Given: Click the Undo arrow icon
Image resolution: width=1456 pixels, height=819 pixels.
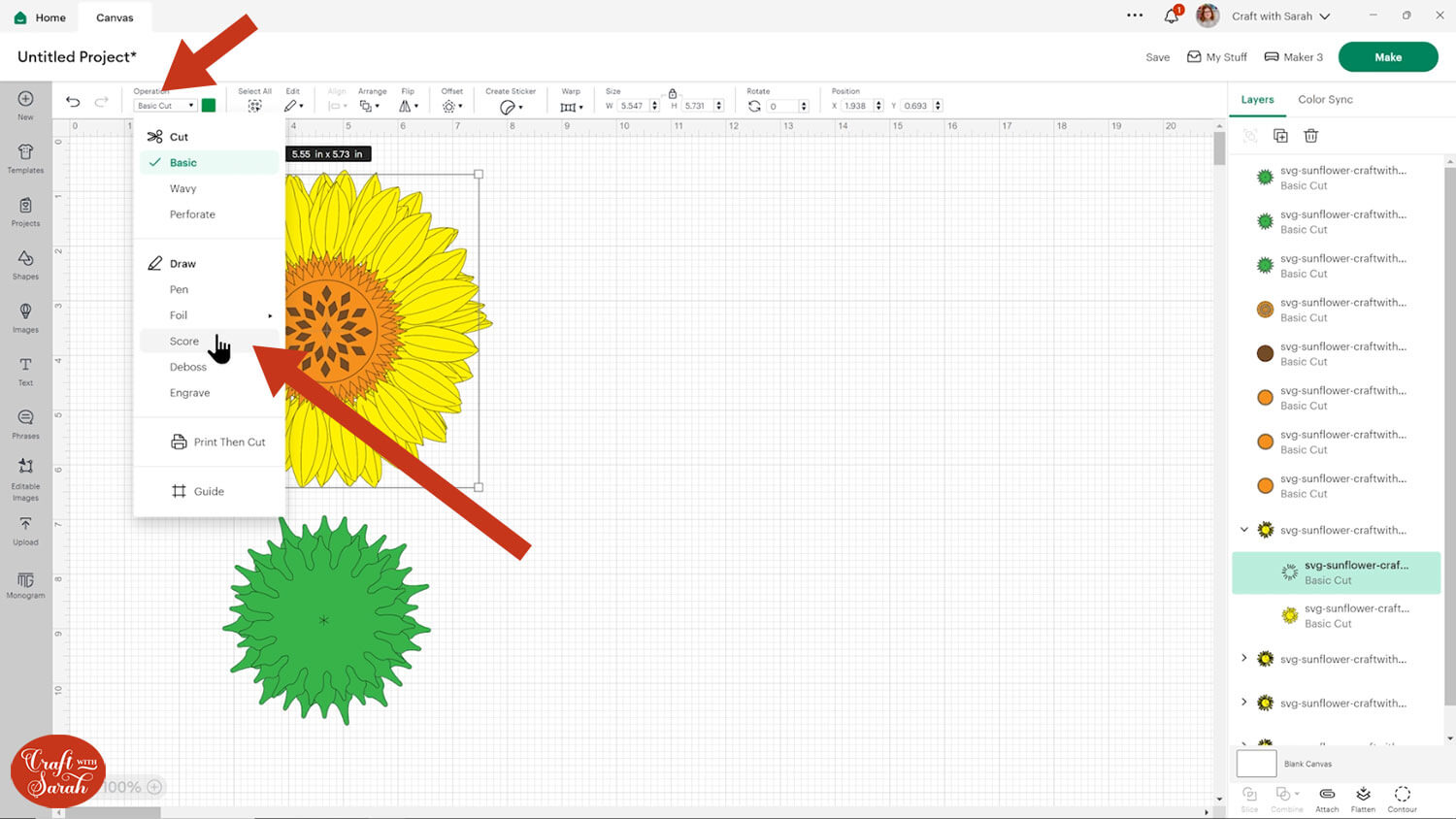Looking at the screenshot, I should point(73,102).
